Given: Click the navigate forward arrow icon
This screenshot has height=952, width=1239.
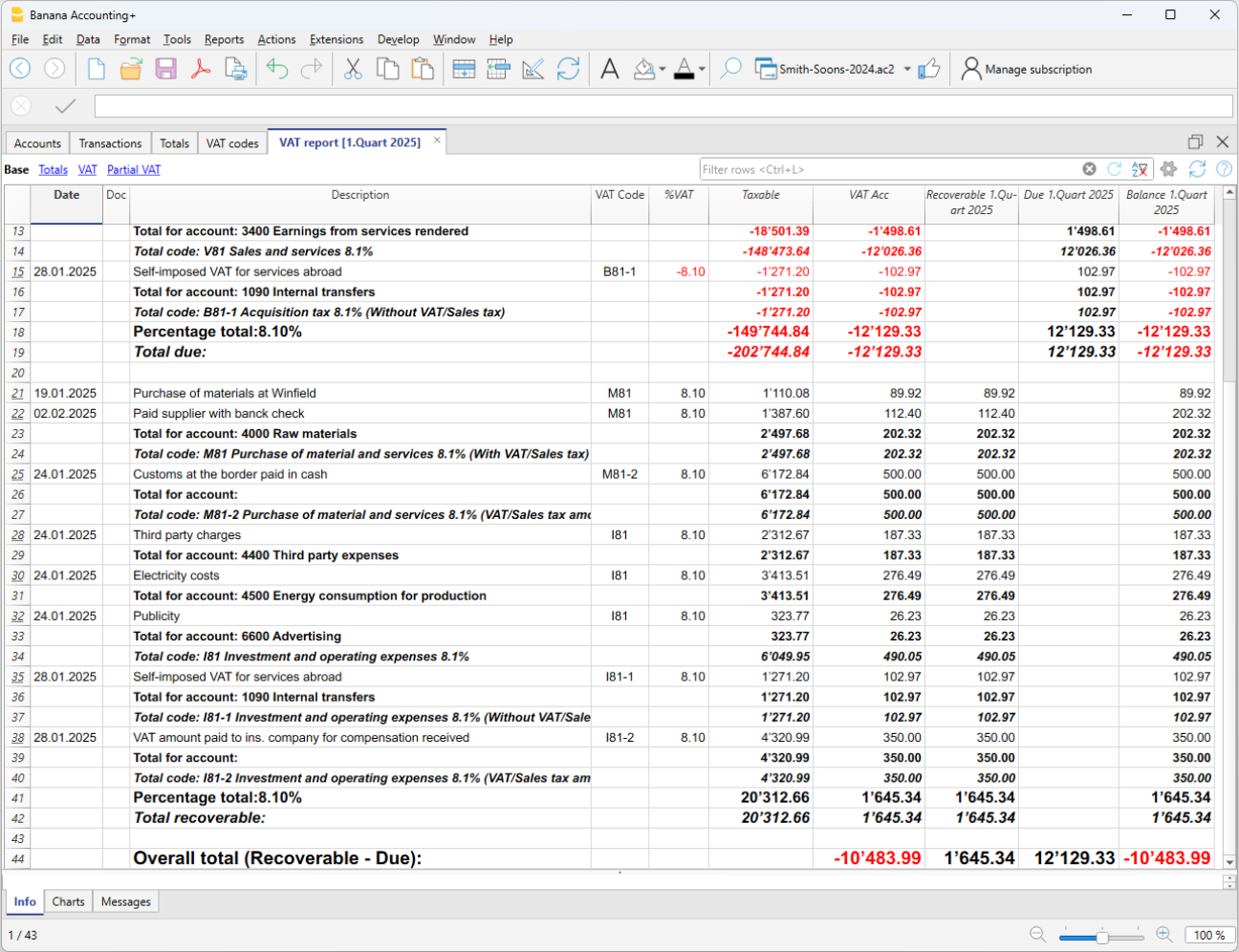Looking at the screenshot, I should click(55, 69).
